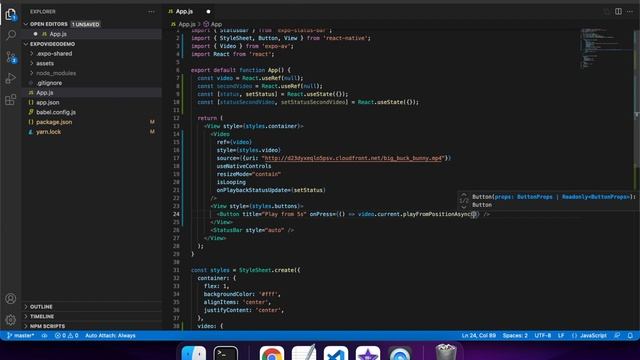The height and width of the screenshot is (360, 640).
Task: Open the yarn.lock file
Action: (48, 132)
